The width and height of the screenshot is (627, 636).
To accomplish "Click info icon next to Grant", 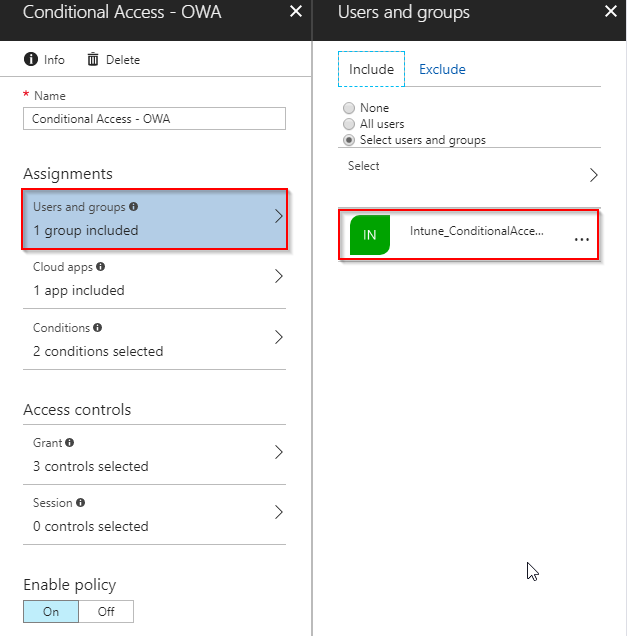I will click(x=69, y=442).
